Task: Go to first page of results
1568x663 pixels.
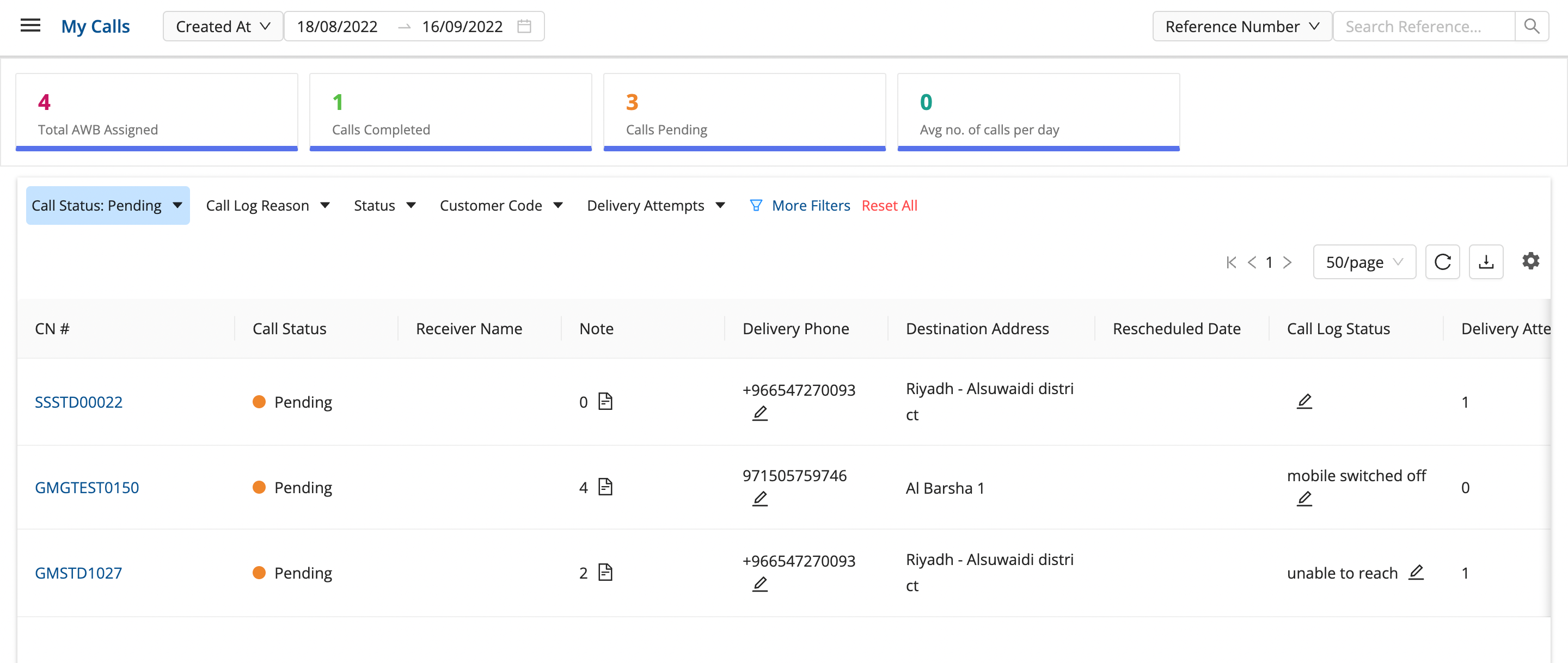Action: 1232,262
